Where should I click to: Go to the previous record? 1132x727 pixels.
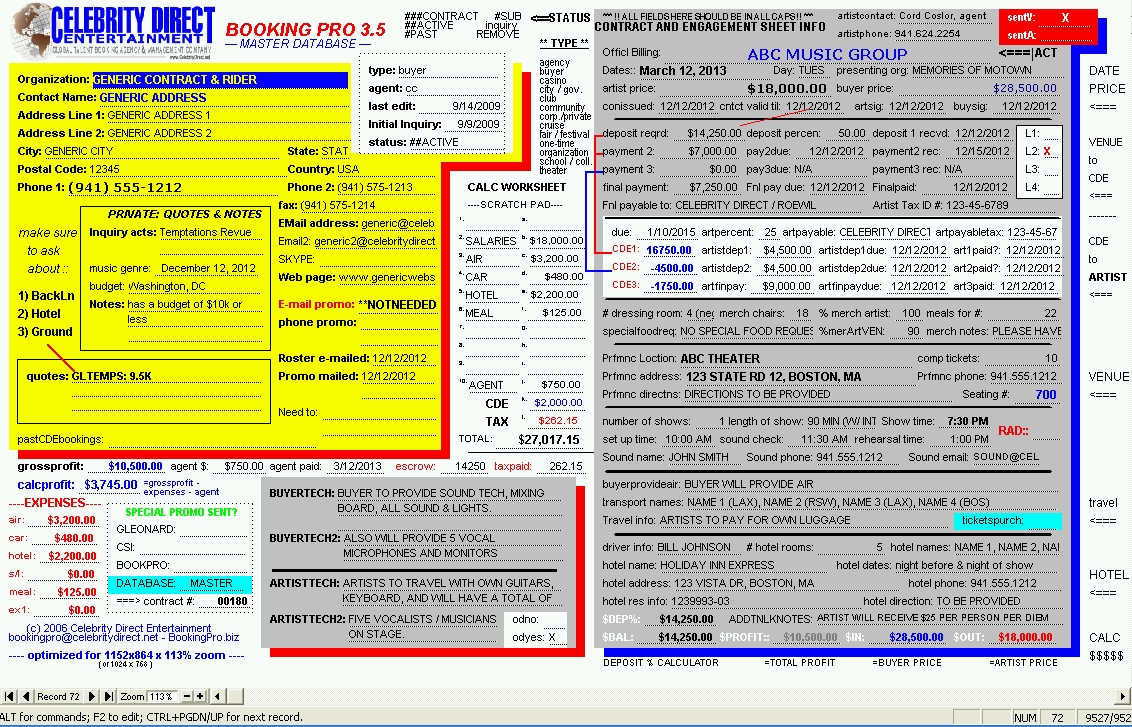click(26, 697)
